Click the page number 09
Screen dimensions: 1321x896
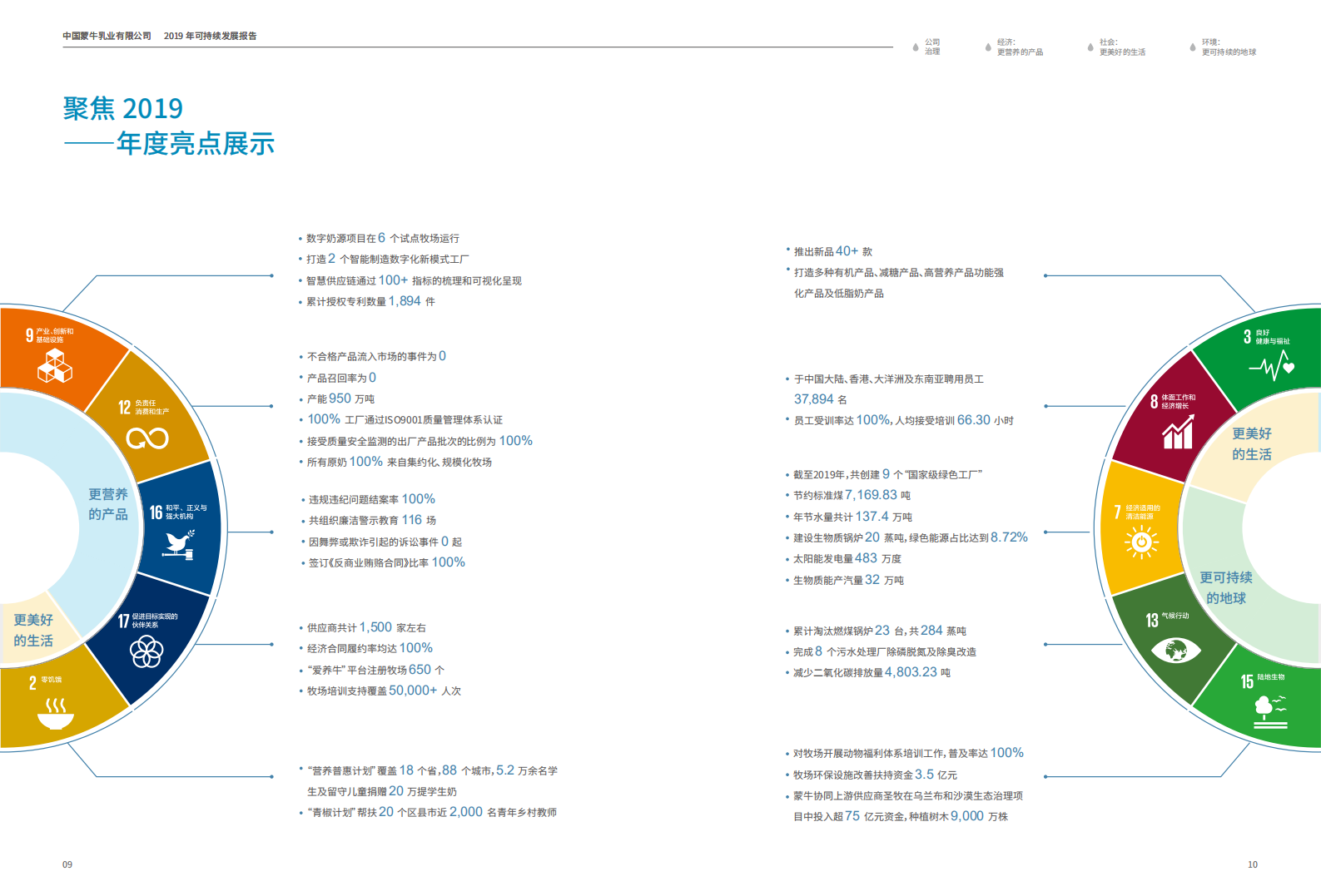[67, 864]
